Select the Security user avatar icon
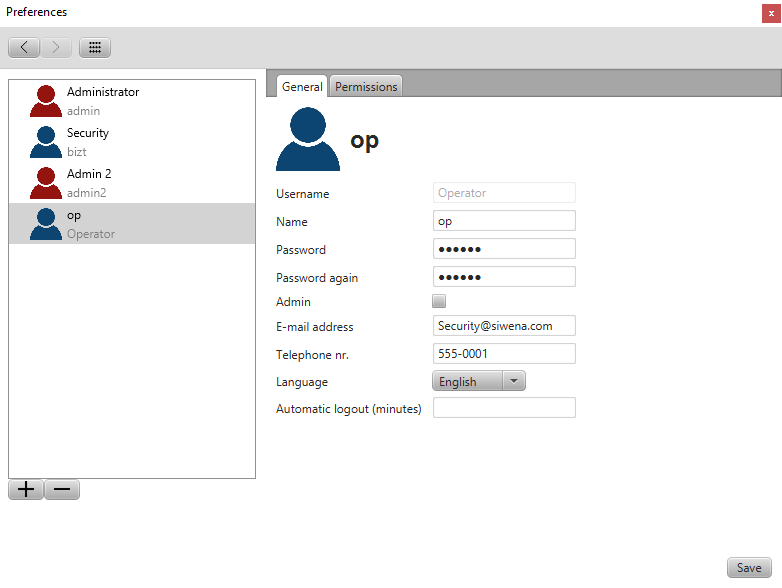Screen dimensions: 782x588 [46, 142]
